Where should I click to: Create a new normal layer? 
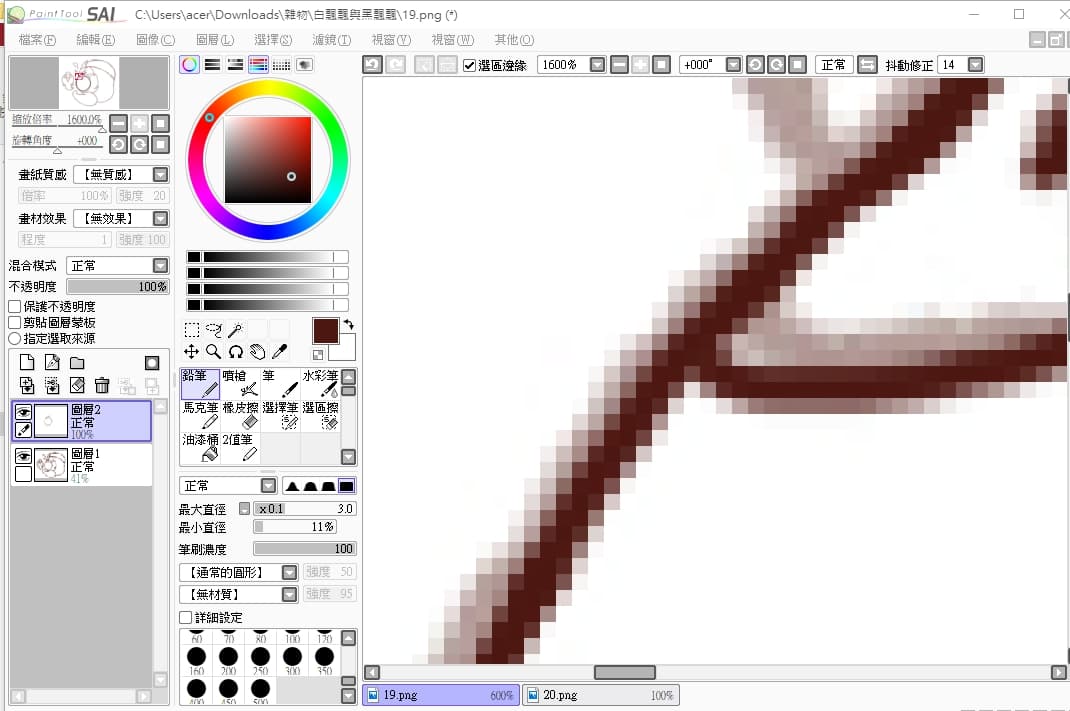(27, 362)
